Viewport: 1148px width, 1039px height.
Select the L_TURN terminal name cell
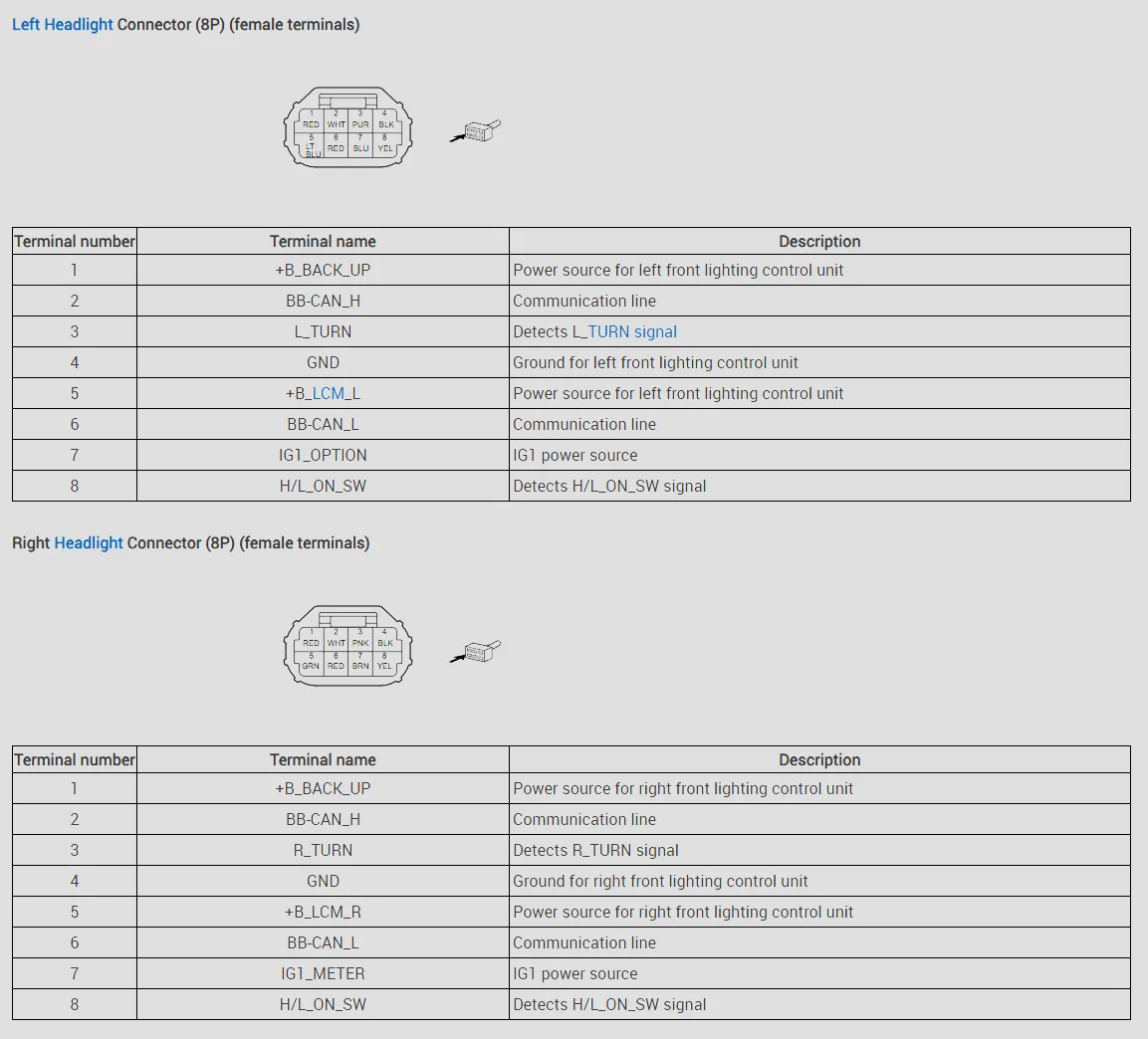[x=323, y=331]
